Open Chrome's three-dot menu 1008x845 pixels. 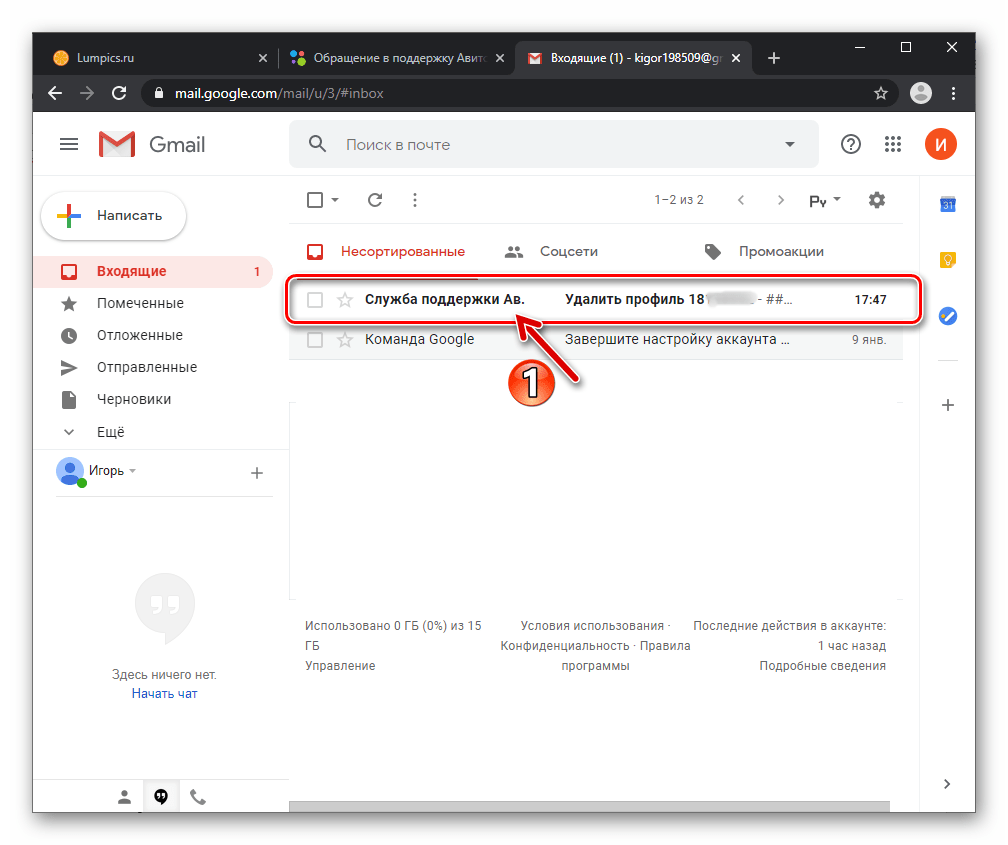(953, 93)
